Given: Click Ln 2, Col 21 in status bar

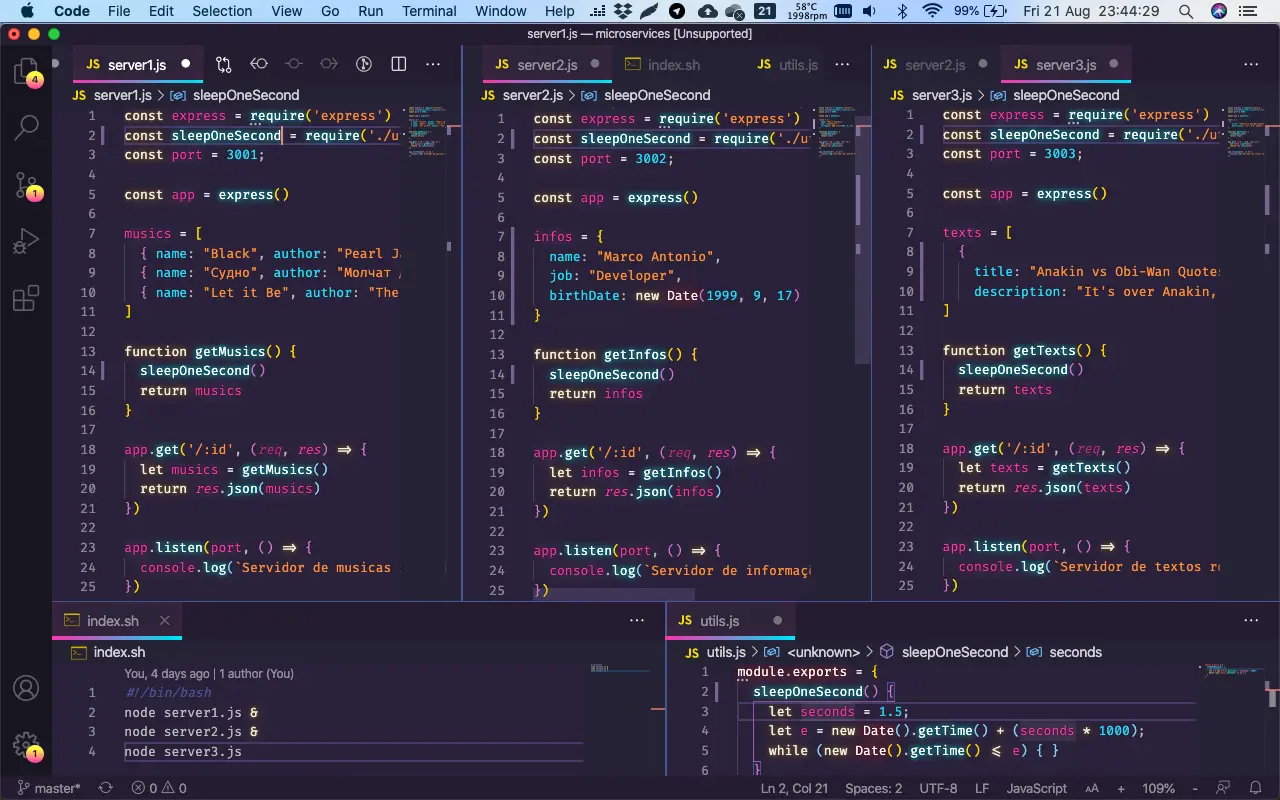Looking at the screenshot, I should pyautogui.click(x=794, y=788).
